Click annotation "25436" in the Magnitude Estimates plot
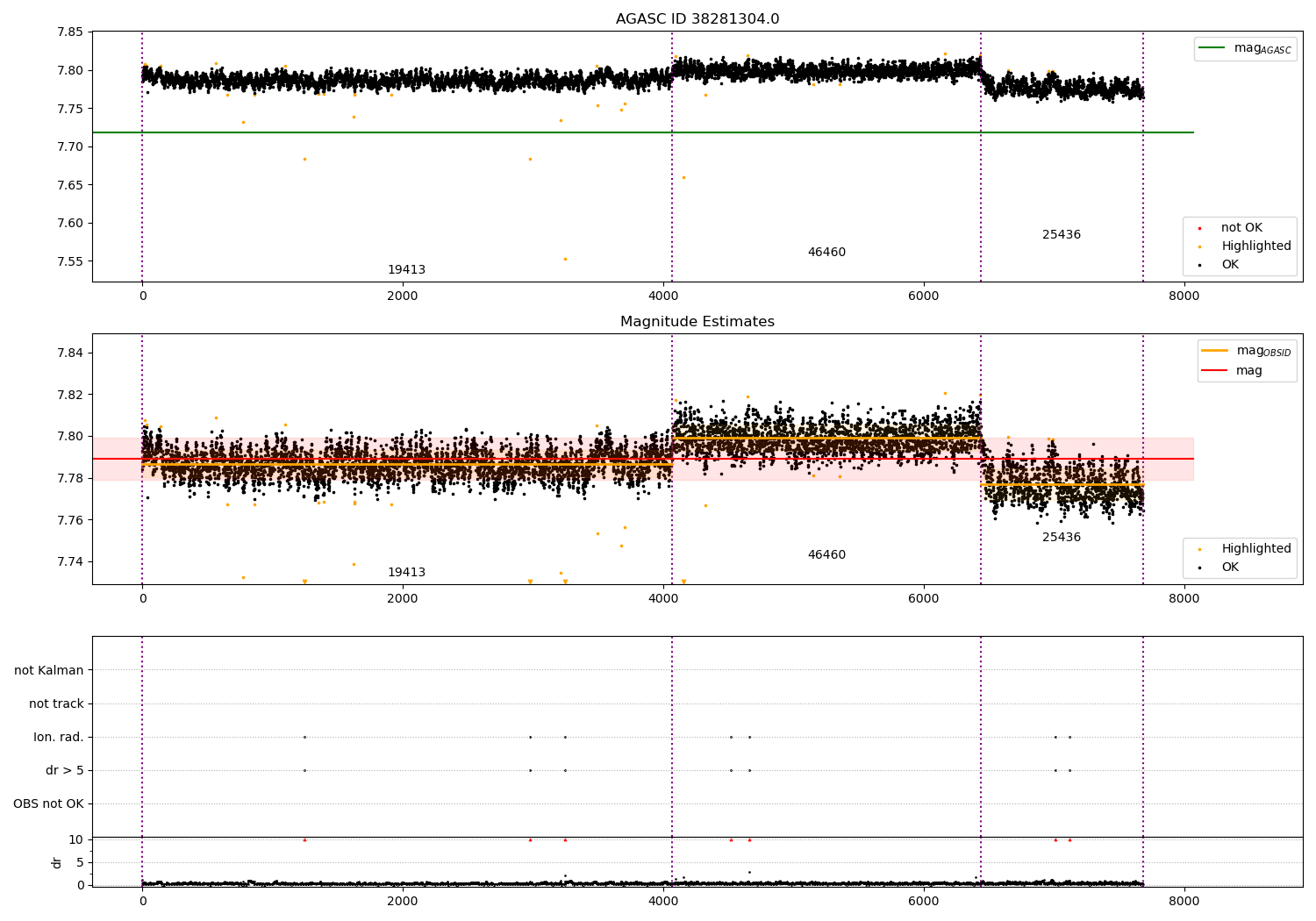This screenshot has width=1316, height=921. click(x=1062, y=538)
